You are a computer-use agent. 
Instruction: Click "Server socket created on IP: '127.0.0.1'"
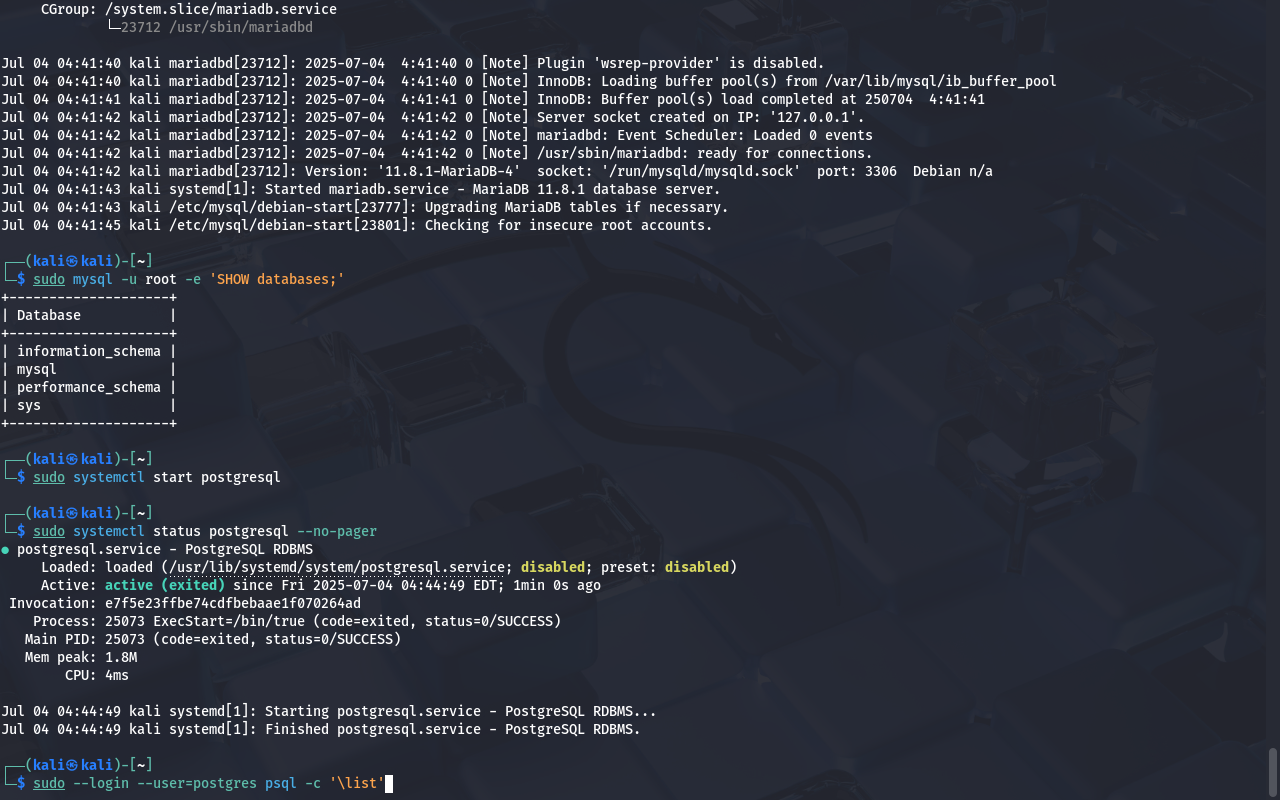coord(701,117)
